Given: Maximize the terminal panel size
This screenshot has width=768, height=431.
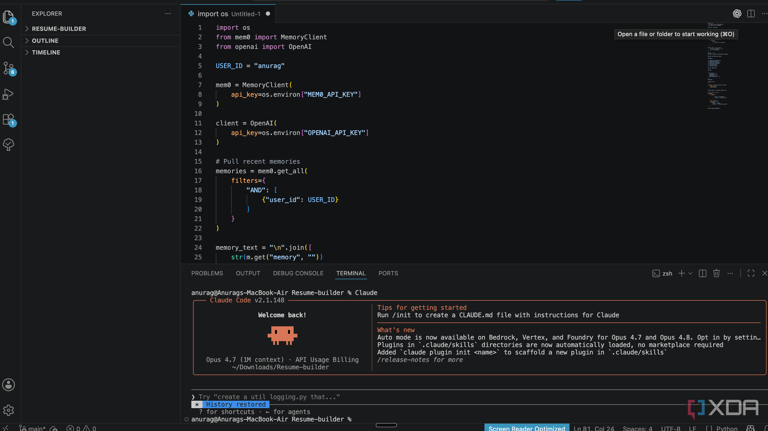Looking at the screenshot, I should click(x=751, y=273).
